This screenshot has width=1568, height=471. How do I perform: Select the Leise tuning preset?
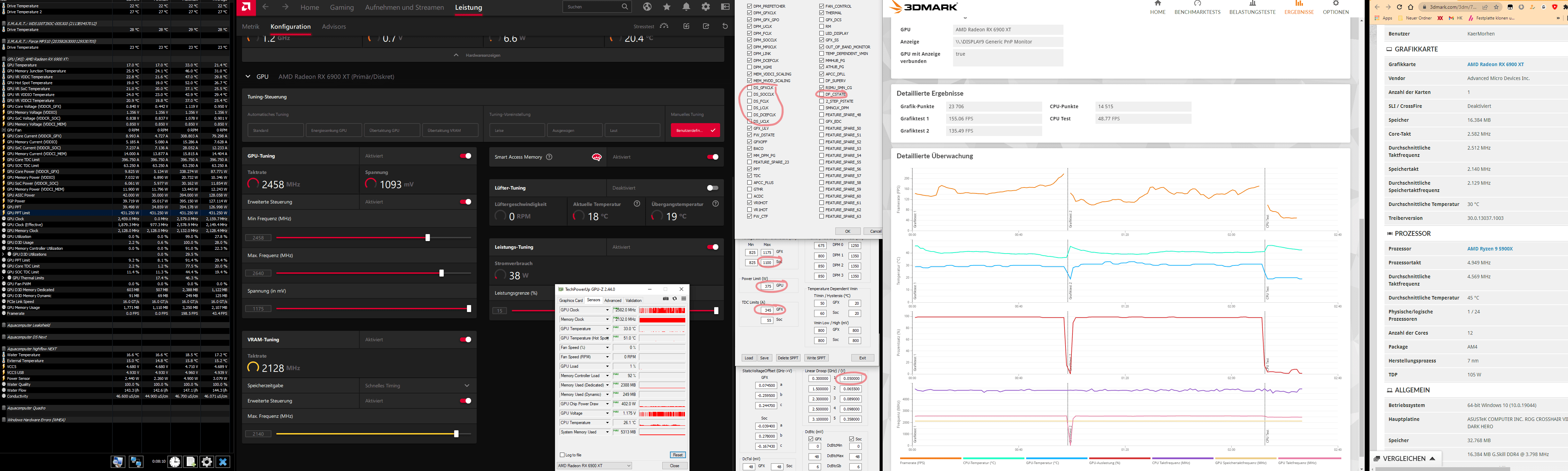click(x=517, y=130)
